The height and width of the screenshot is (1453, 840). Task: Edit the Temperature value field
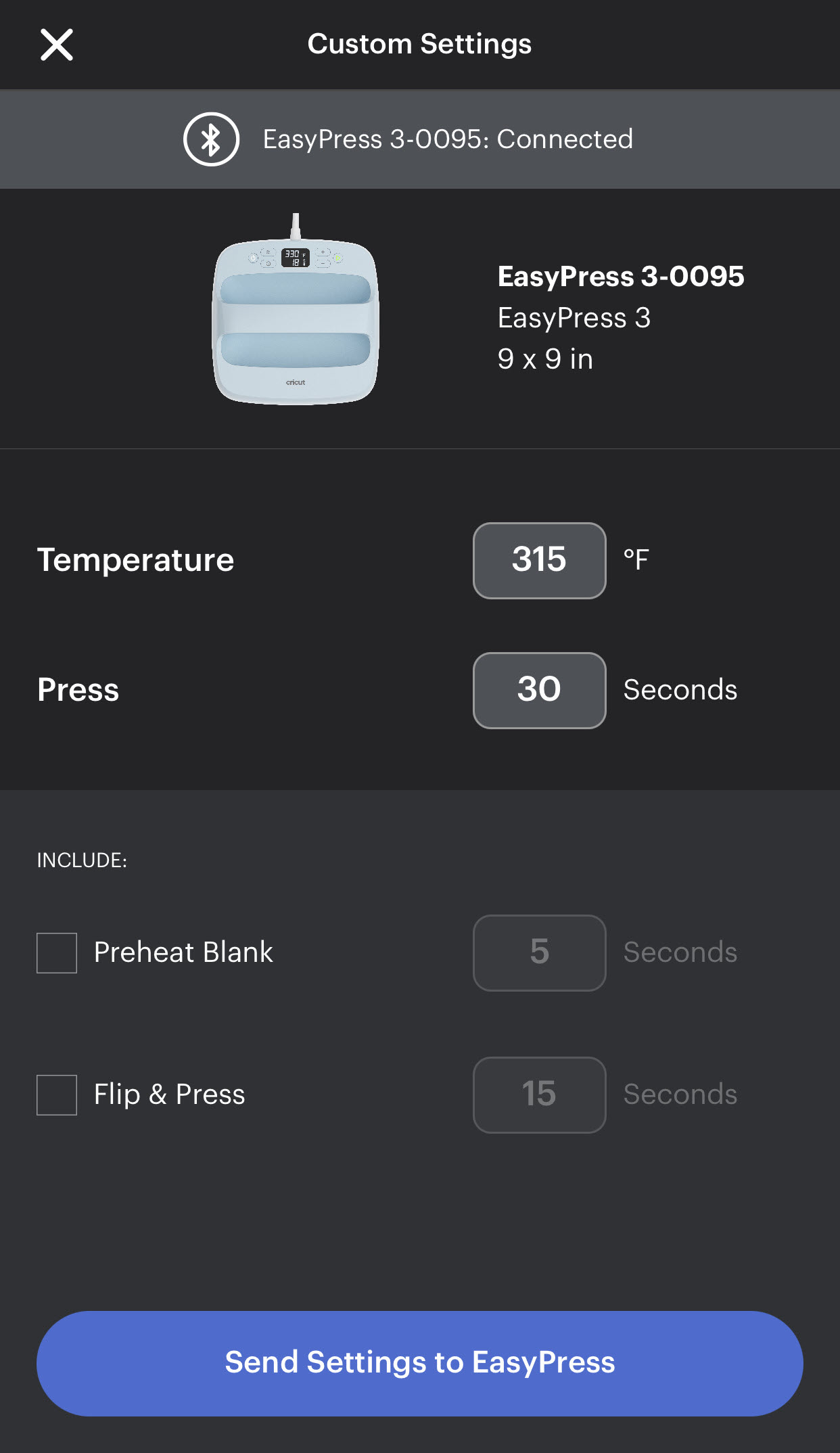(539, 560)
